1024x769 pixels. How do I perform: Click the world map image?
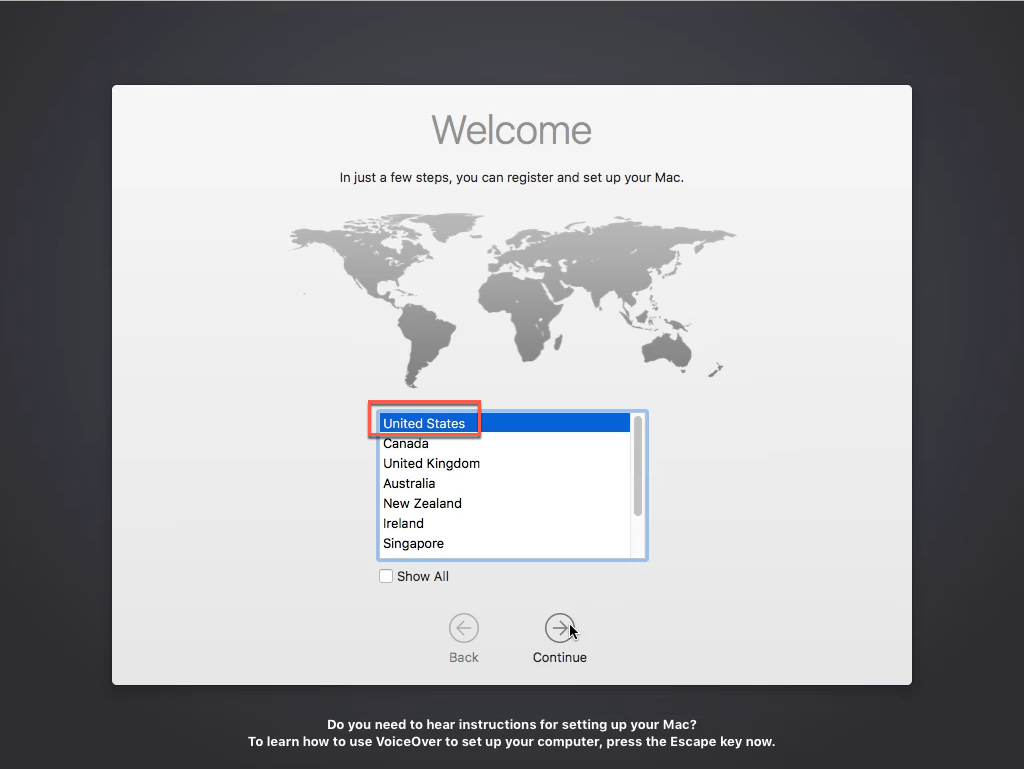(513, 299)
